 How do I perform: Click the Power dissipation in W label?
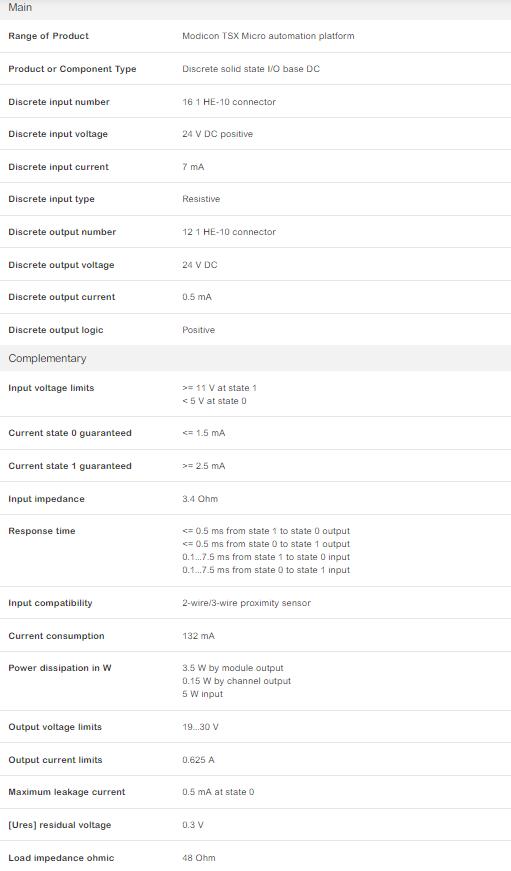pyautogui.click(x=60, y=668)
